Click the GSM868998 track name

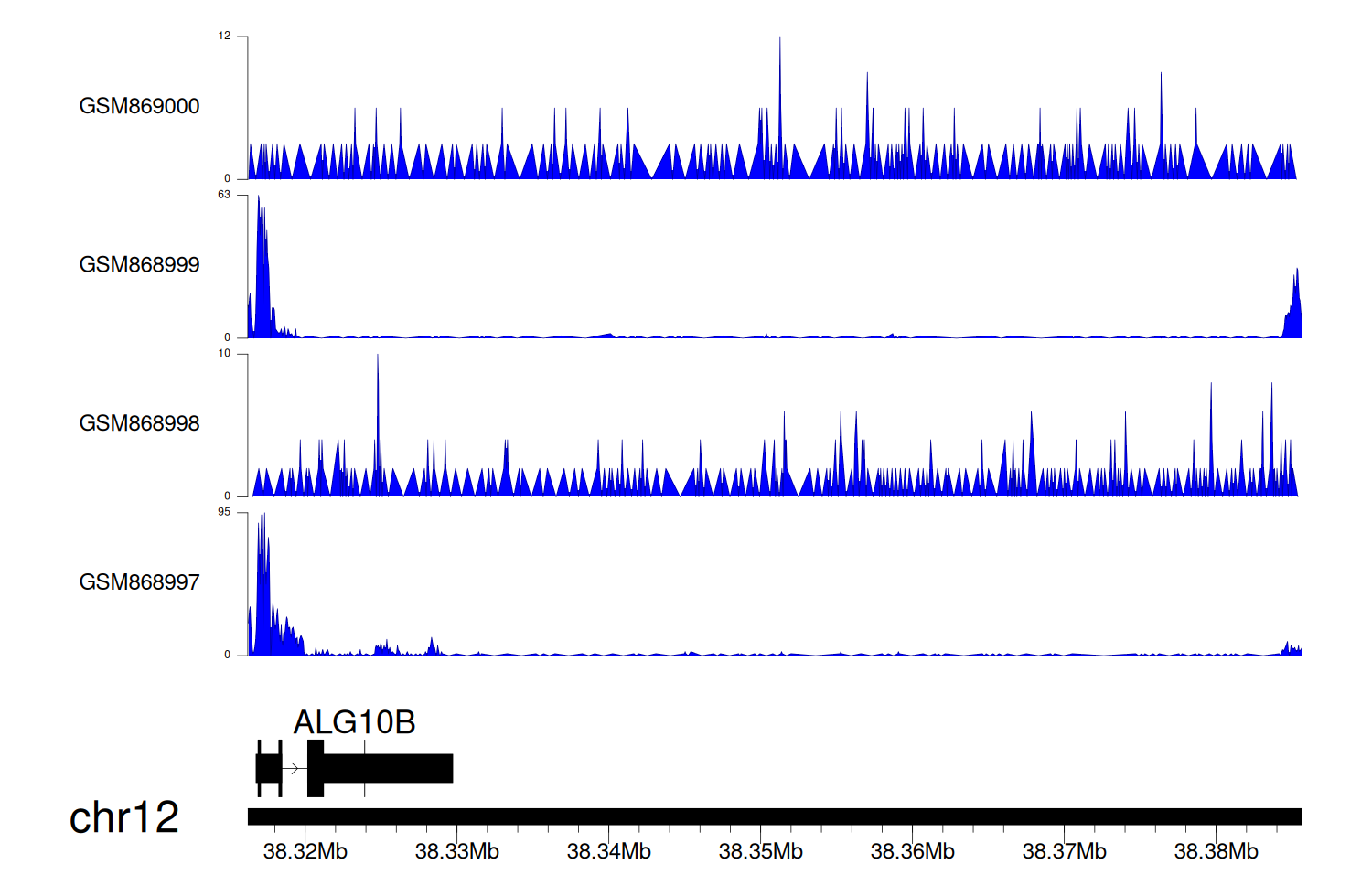coord(139,423)
